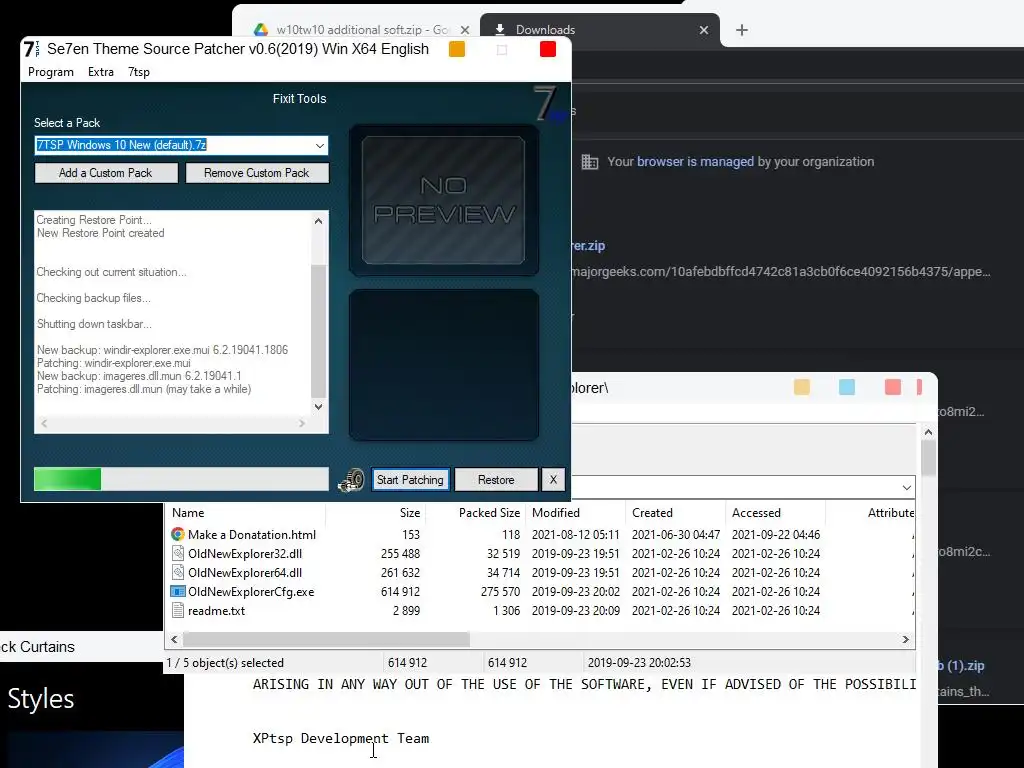
Task: Sort archive list by Created column
Action: [652, 513]
